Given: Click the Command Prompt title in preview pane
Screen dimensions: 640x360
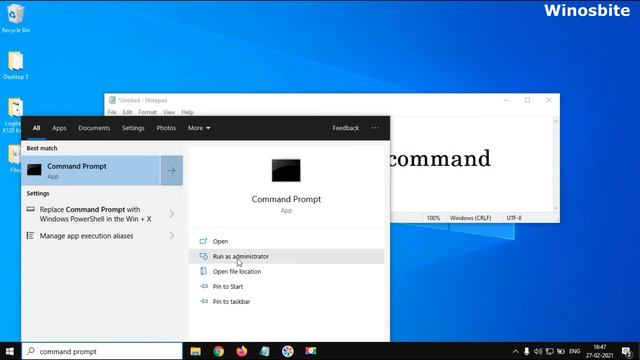Looking at the screenshot, I should (286, 199).
